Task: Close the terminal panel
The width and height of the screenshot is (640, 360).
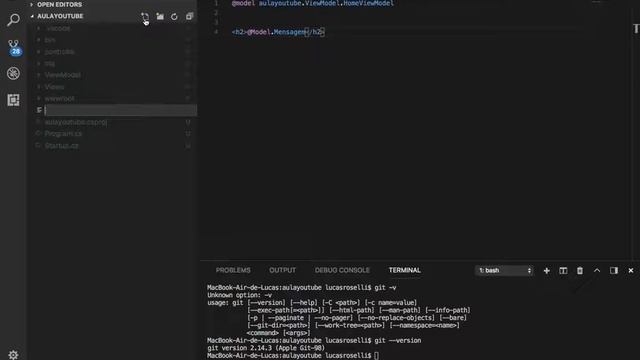Action: tap(631, 271)
